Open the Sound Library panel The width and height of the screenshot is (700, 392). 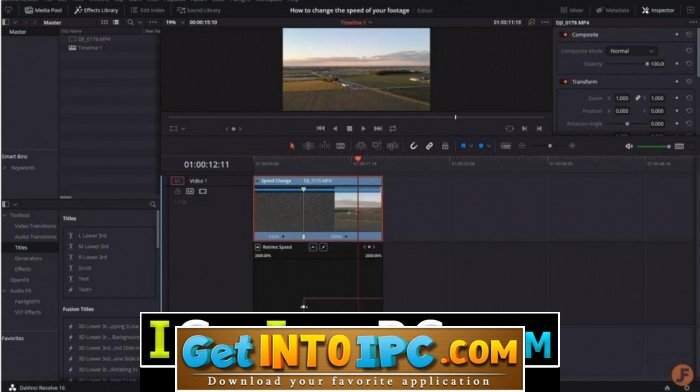(199, 10)
